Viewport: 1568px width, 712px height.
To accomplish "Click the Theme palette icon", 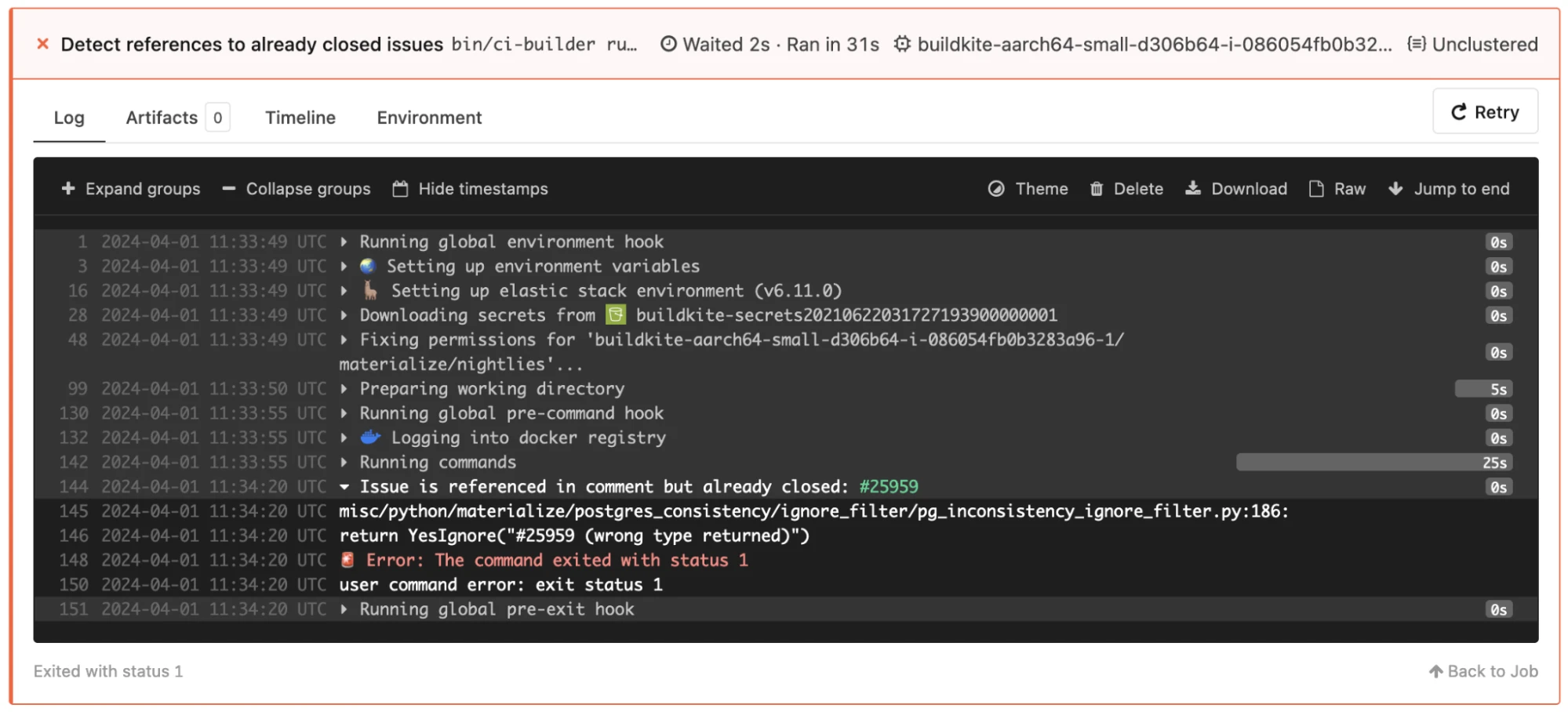I will [x=996, y=188].
